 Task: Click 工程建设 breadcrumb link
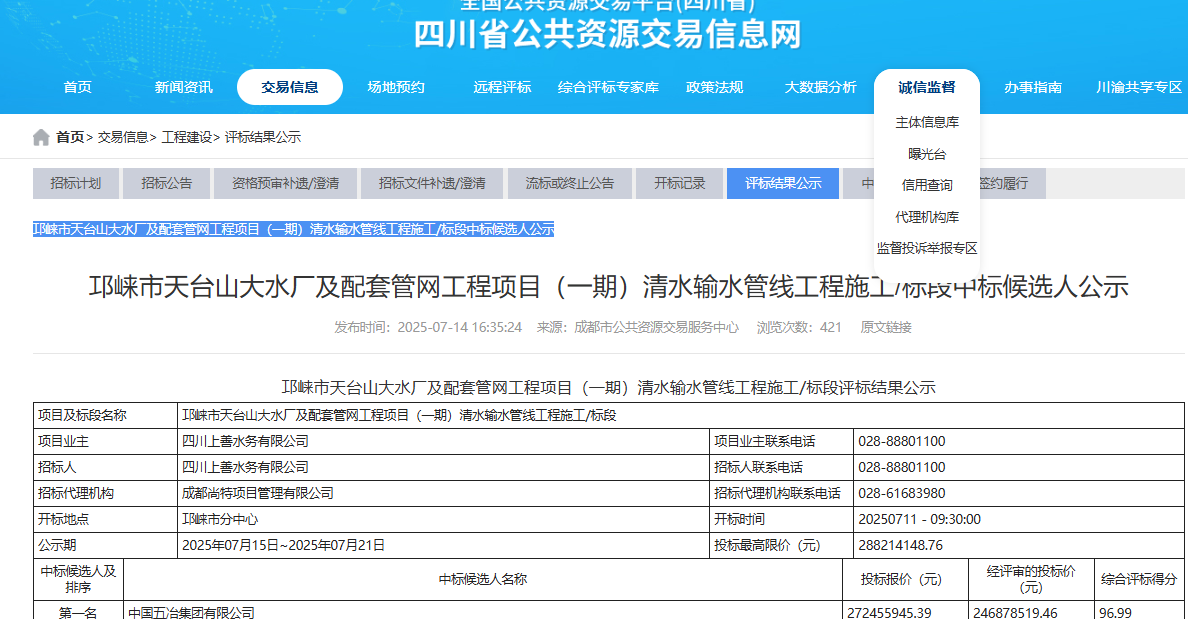click(186, 137)
